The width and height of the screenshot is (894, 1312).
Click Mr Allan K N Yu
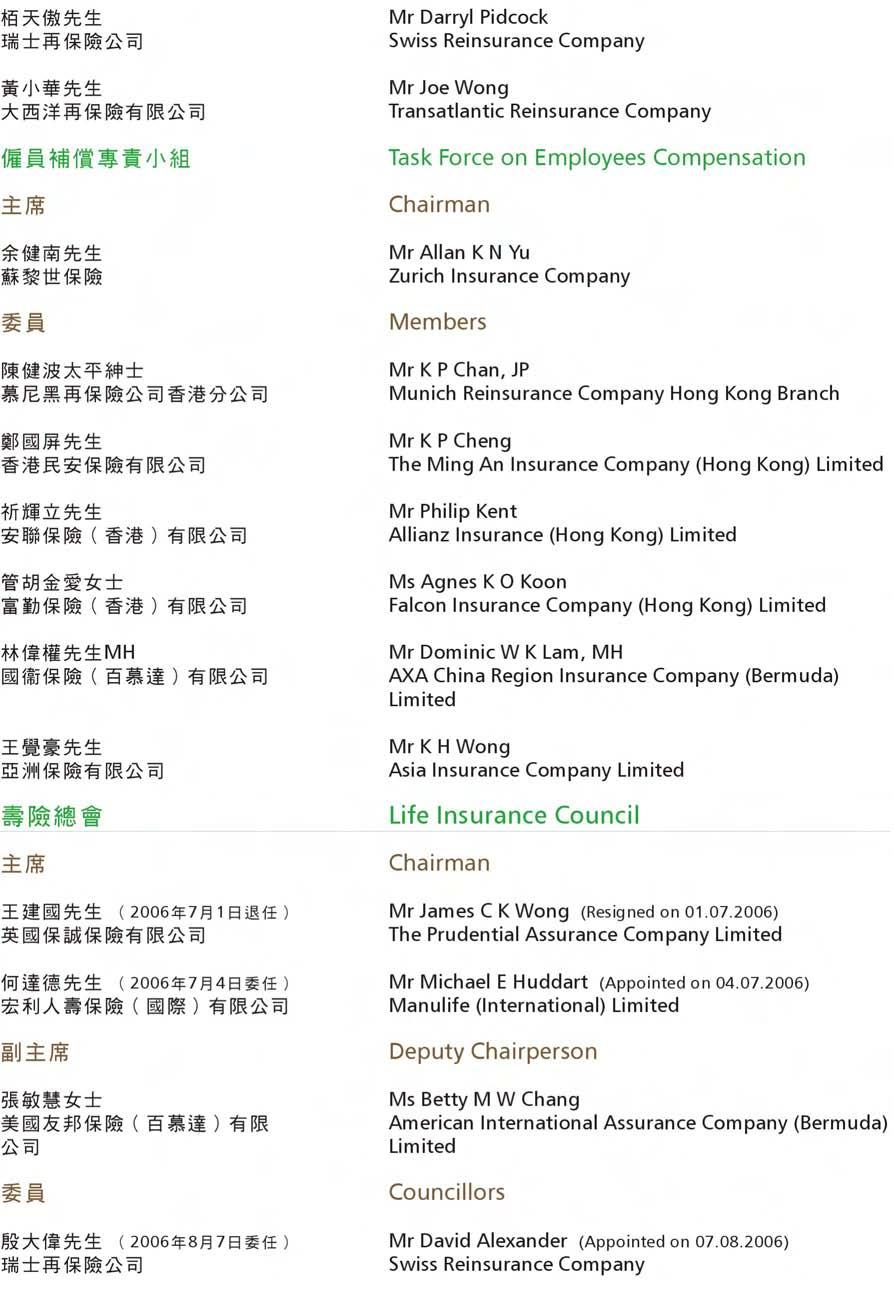[x=459, y=252]
